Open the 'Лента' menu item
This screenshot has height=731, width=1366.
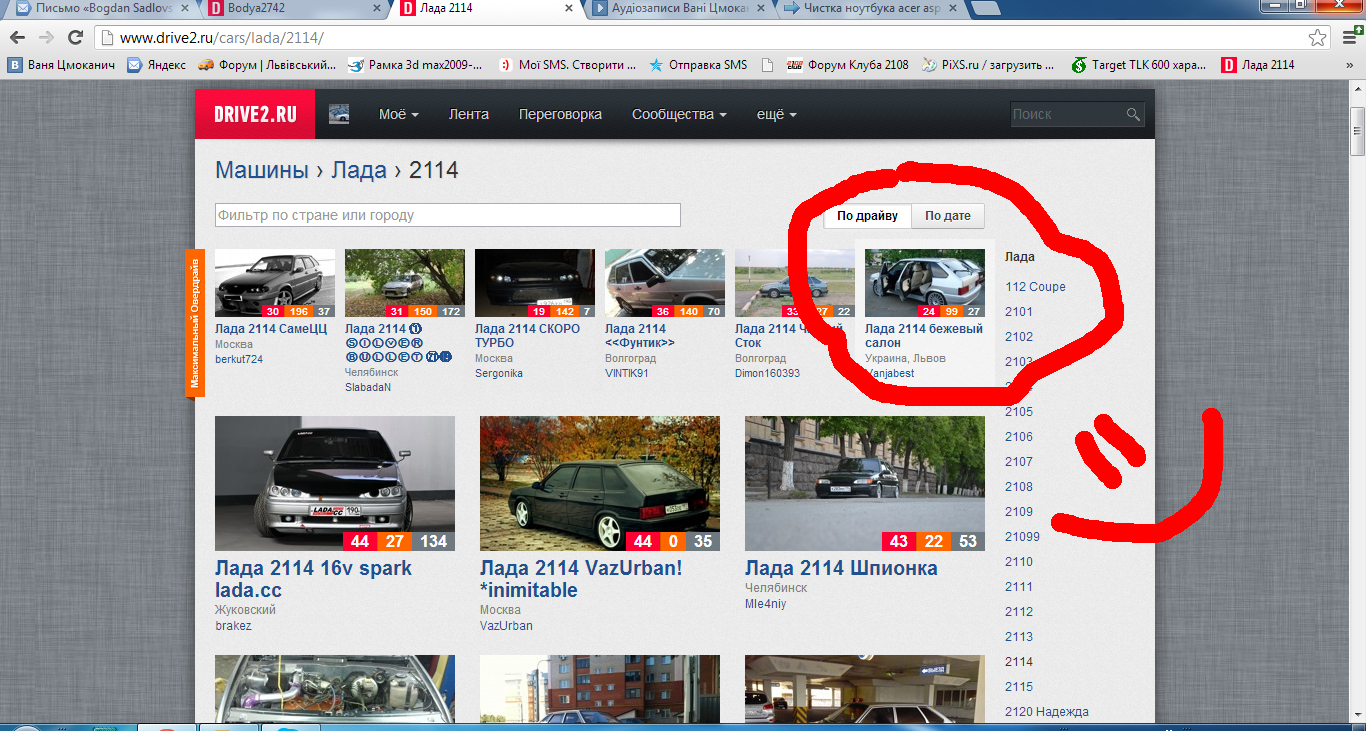point(469,114)
